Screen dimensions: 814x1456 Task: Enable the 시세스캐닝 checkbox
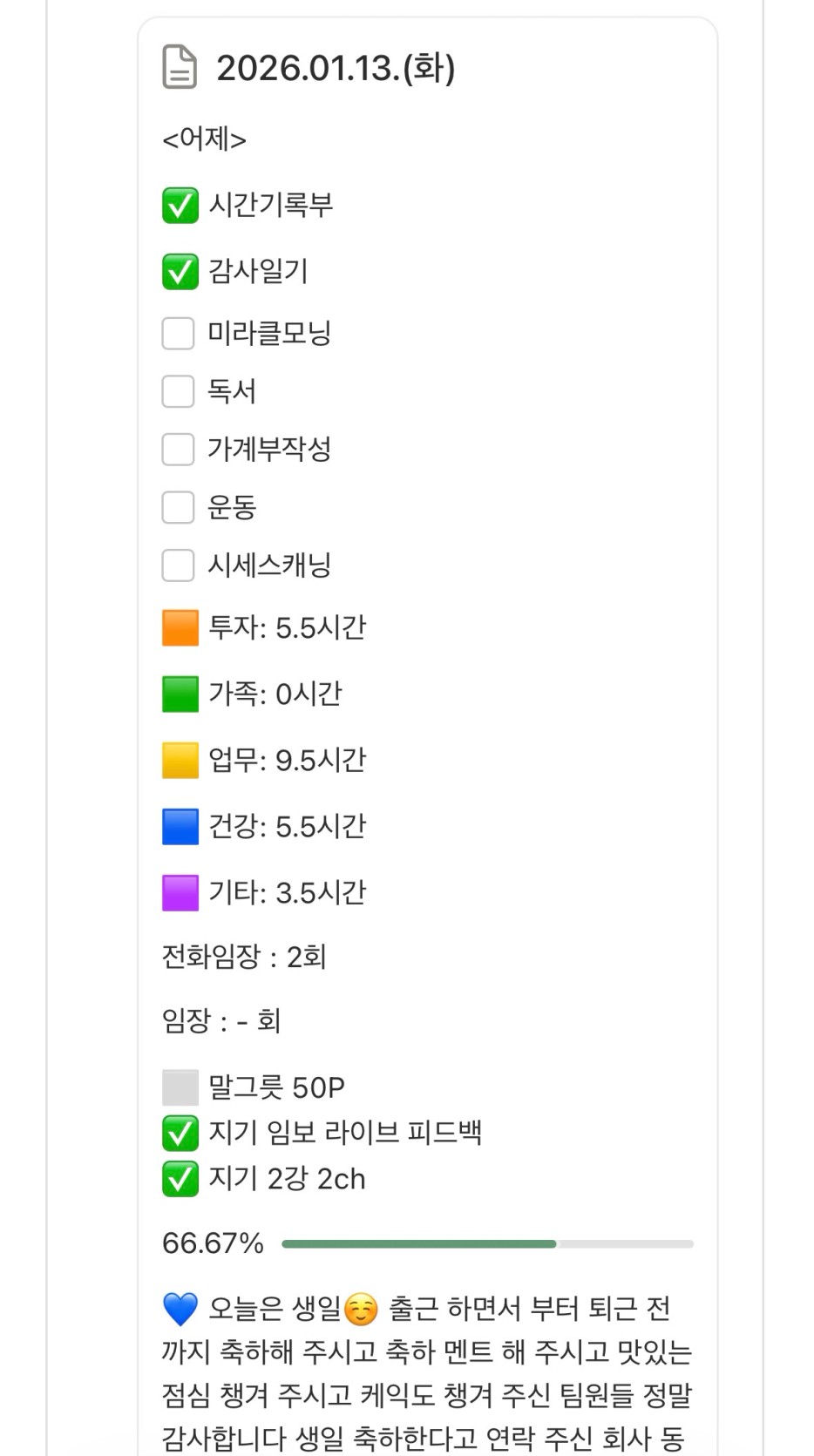178,565
